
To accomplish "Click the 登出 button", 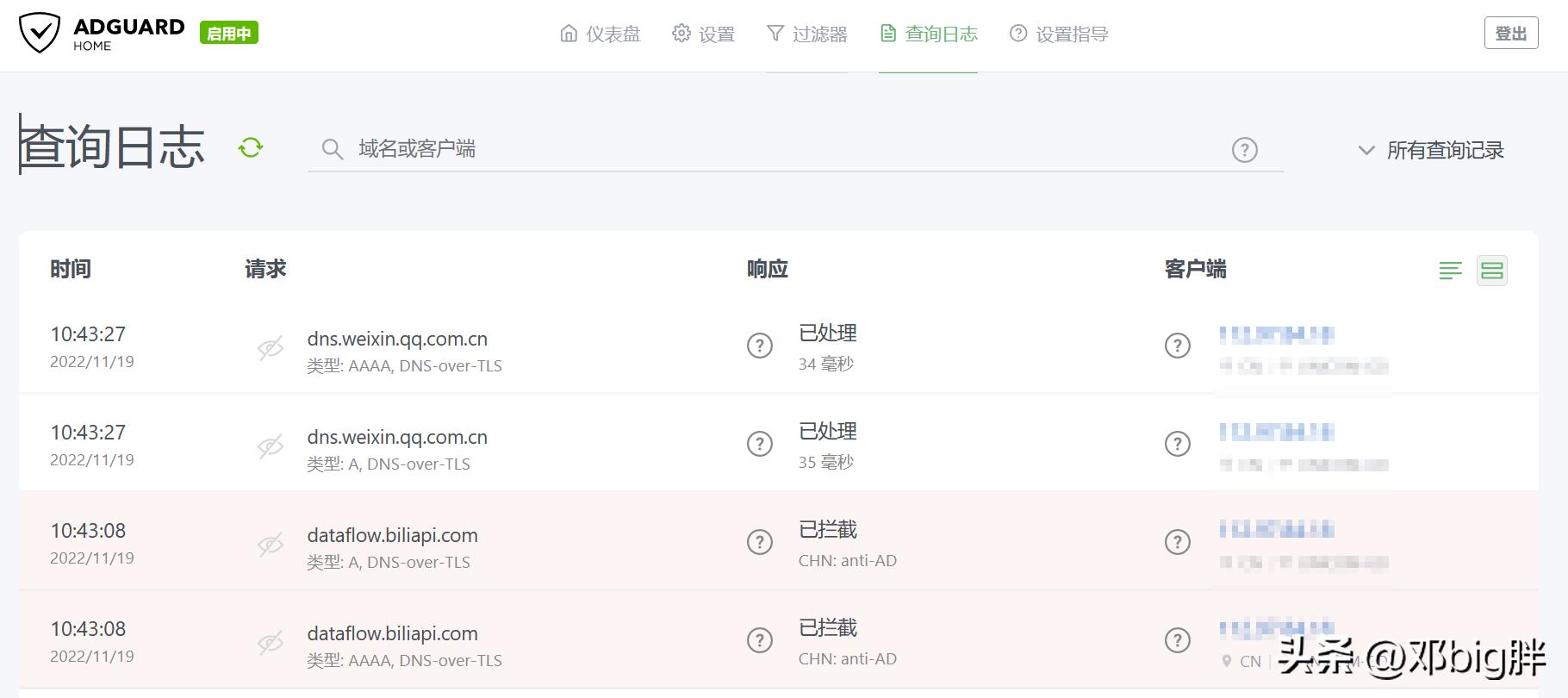I will (x=1511, y=32).
